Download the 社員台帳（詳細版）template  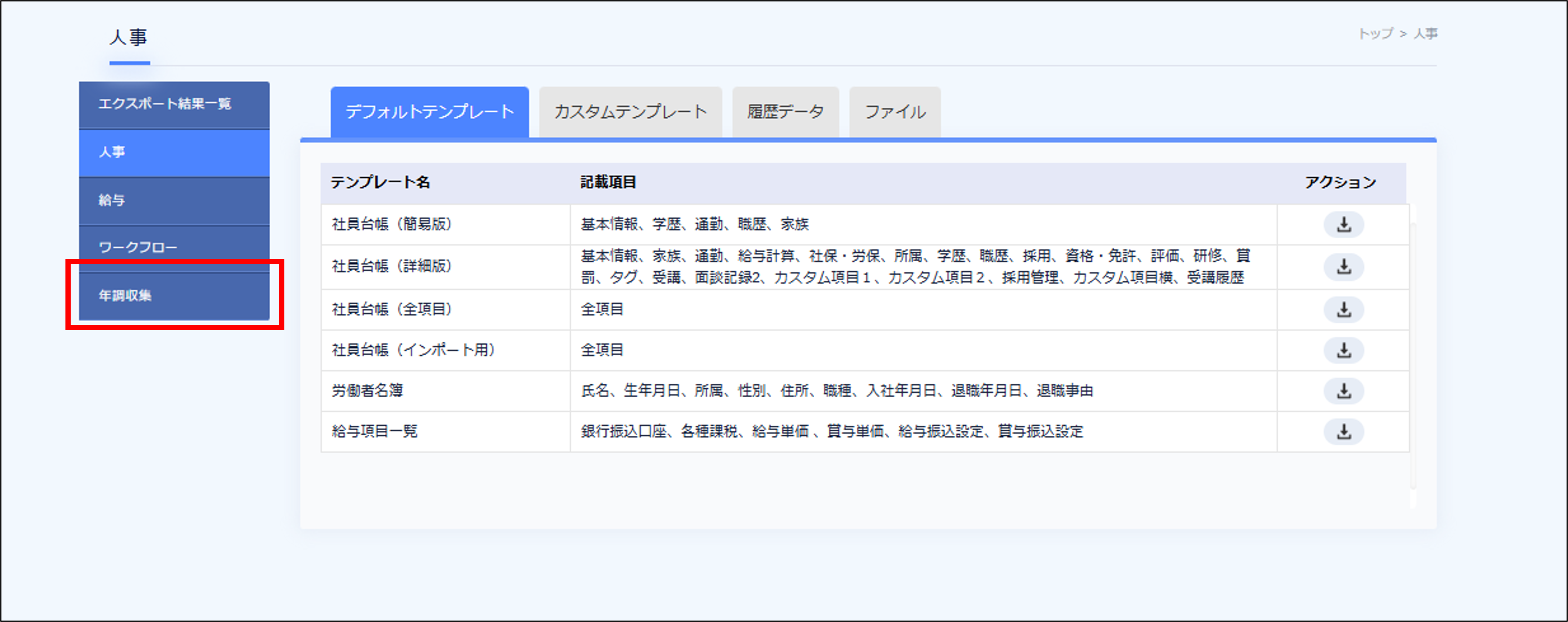1344,266
